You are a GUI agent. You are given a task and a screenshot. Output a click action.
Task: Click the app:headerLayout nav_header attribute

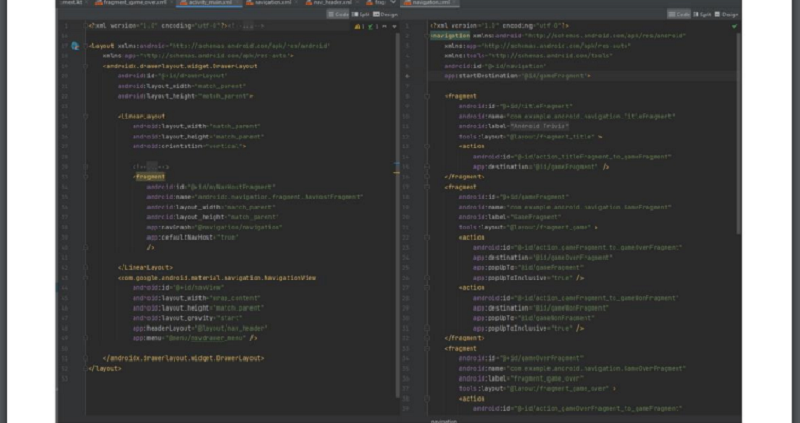[x=200, y=329]
